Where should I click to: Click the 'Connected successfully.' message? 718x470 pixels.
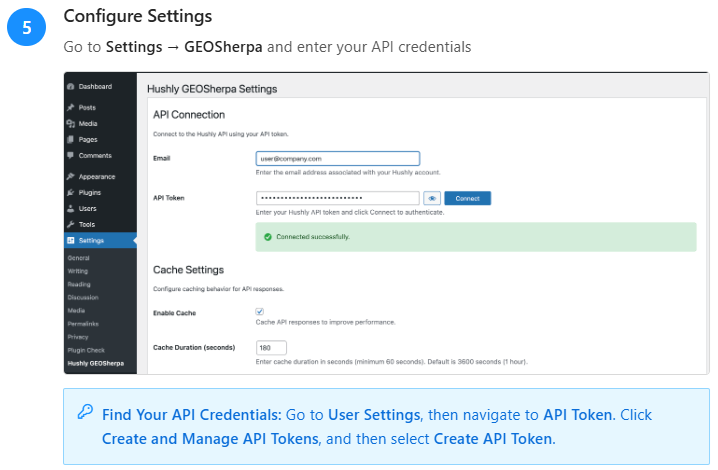[x=313, y=237]
